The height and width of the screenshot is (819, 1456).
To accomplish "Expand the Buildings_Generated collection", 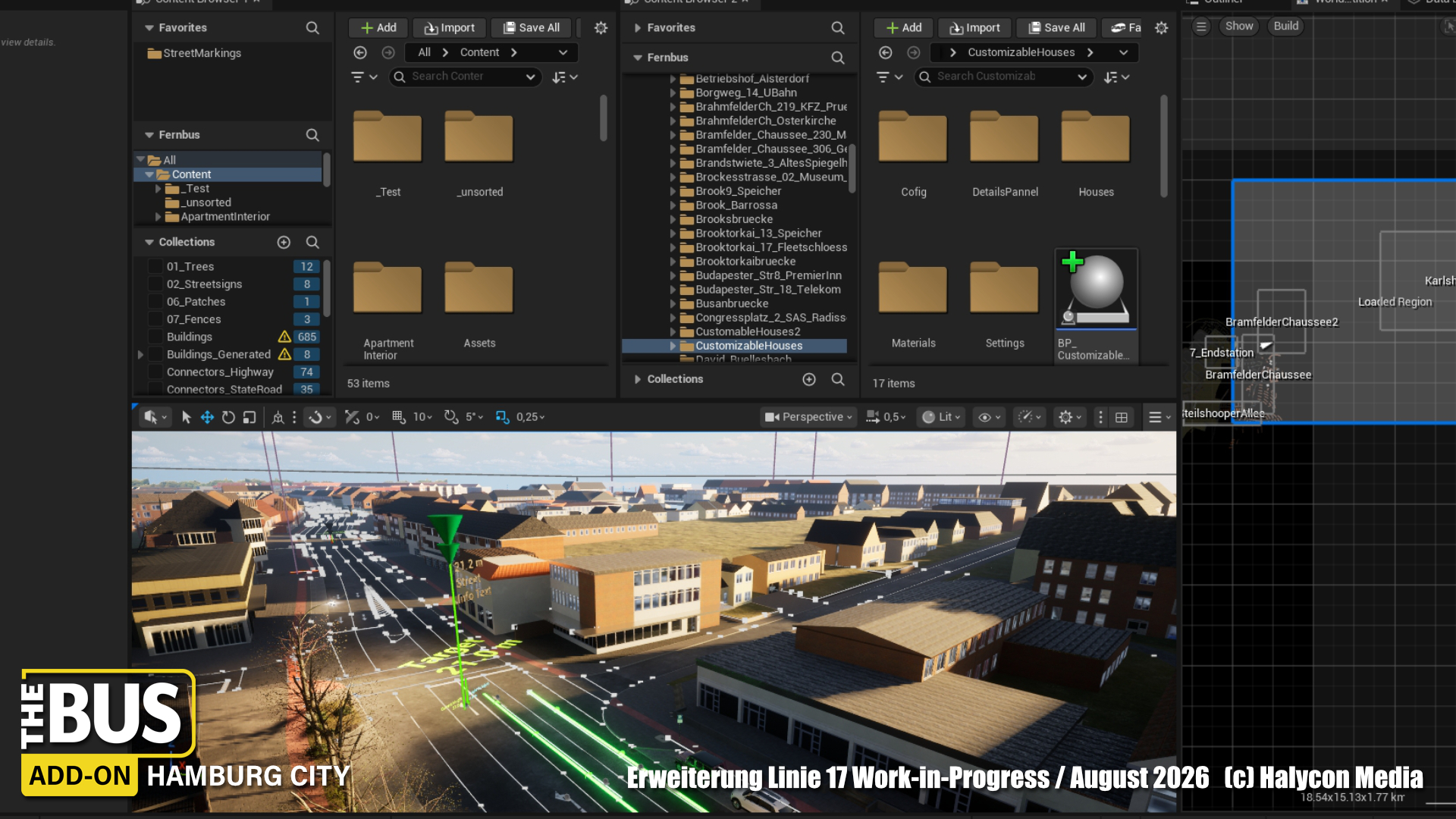I will pyautogui.click(x=140, y=354).
